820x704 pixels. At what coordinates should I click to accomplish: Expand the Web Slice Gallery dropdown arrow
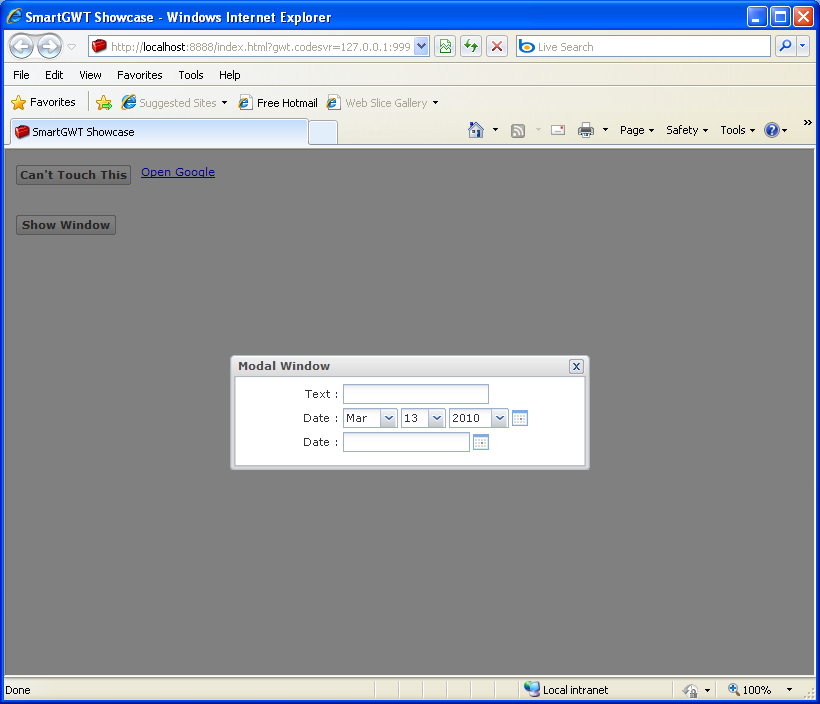click(x=435, y=103)
